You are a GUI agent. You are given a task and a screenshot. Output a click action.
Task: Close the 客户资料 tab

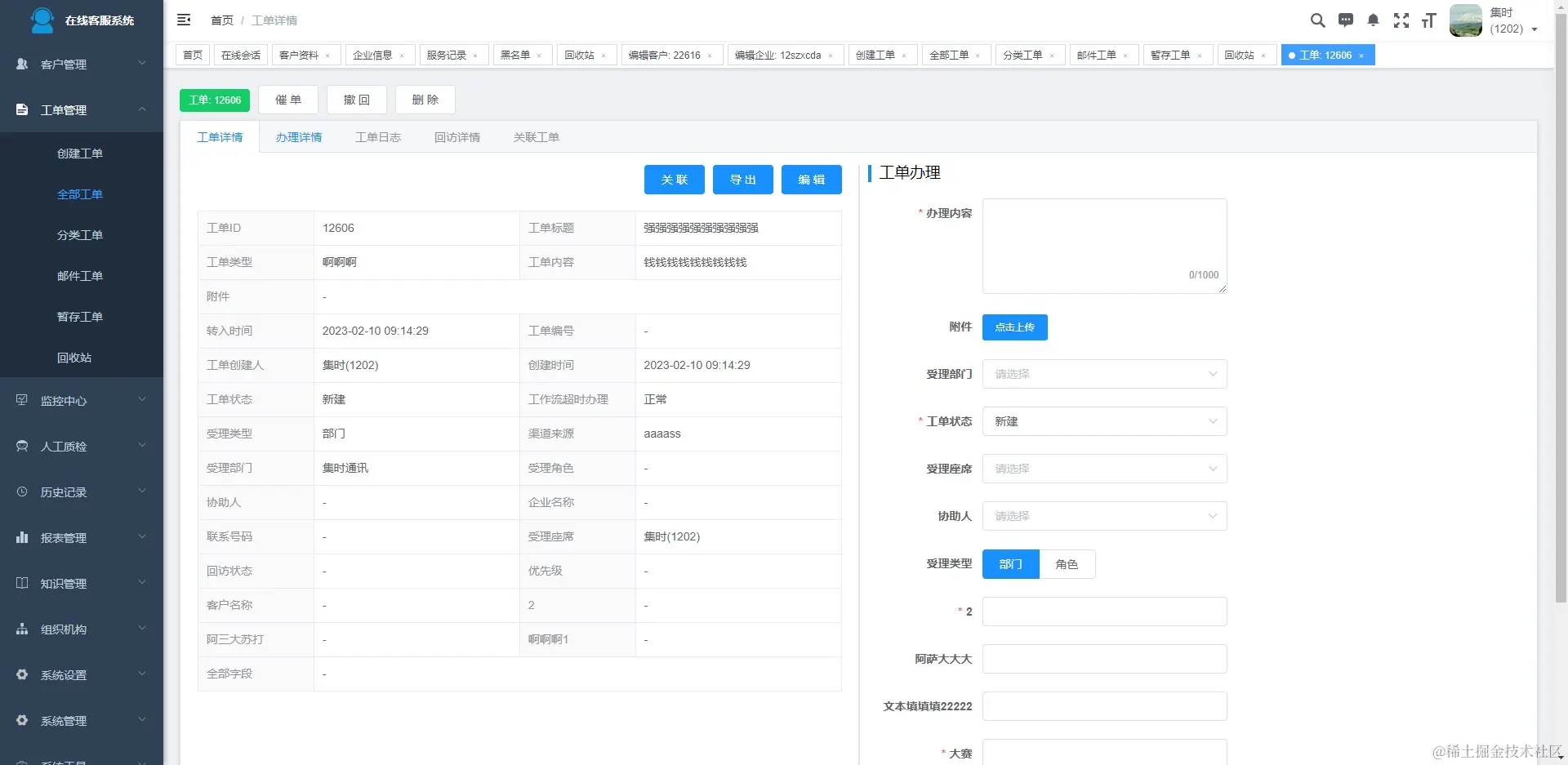click(x=327, y=56)
